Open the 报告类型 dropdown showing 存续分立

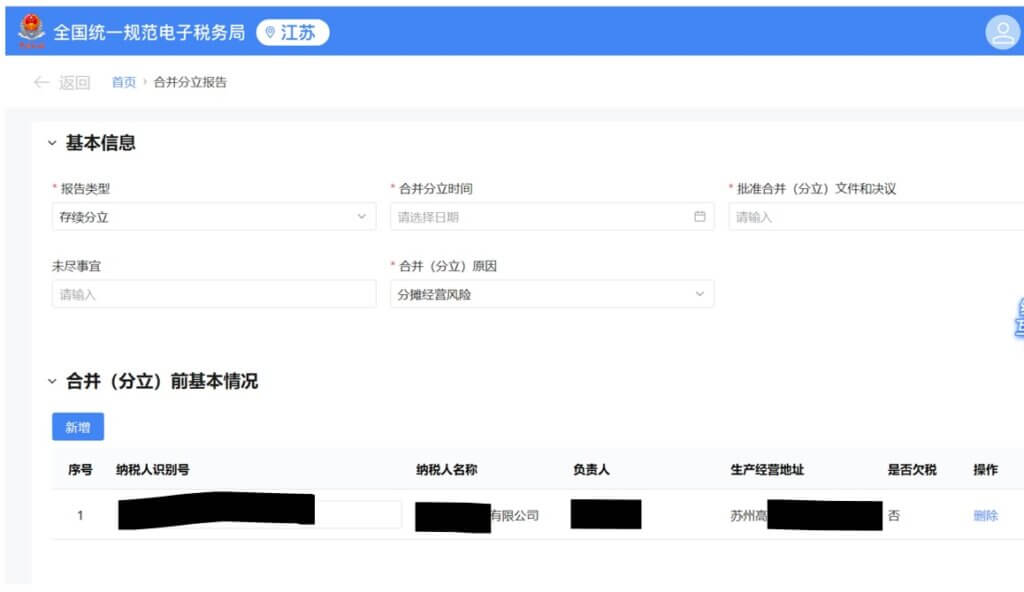pos(213,217)
